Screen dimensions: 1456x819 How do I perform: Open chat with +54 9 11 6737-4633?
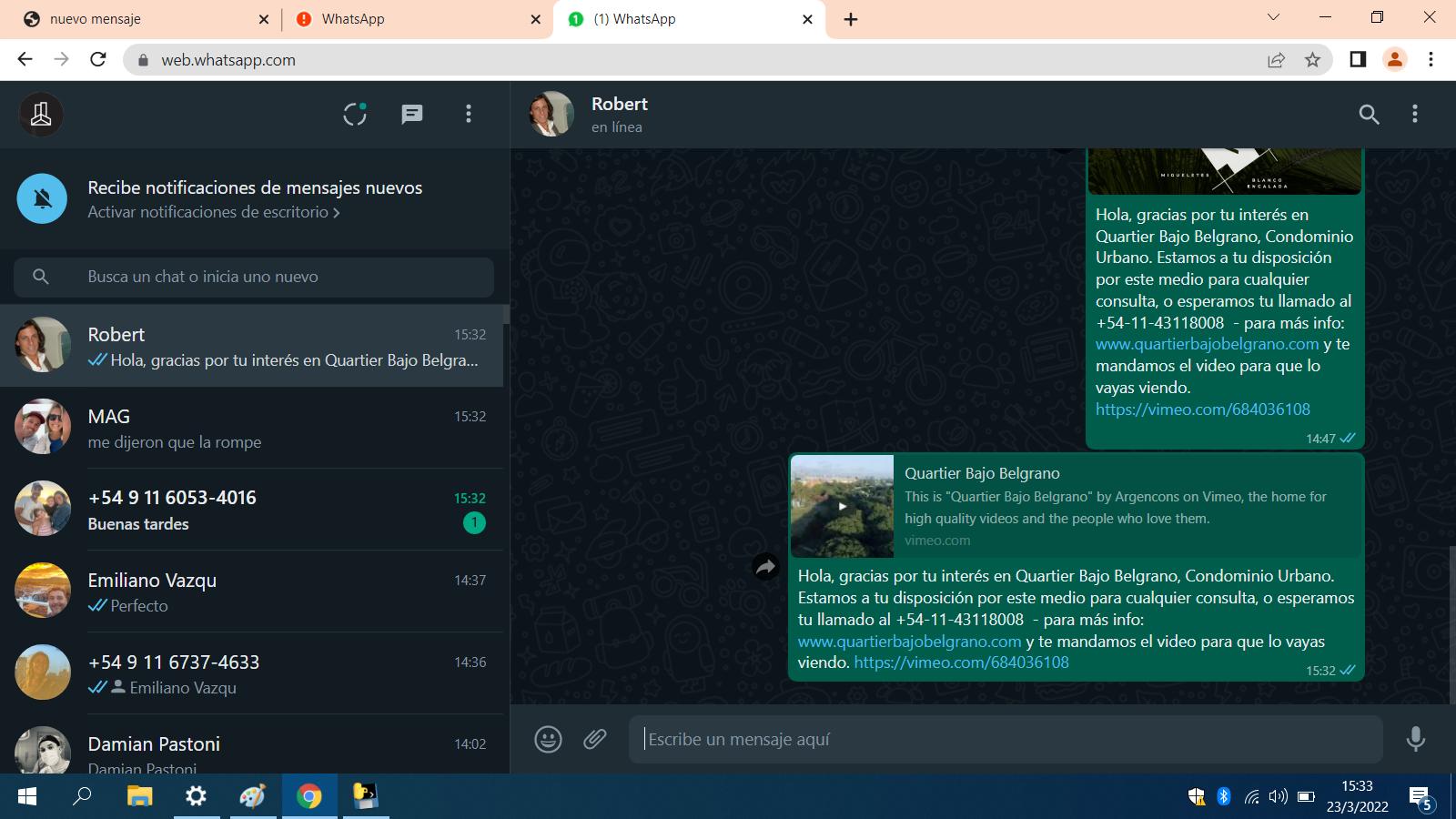coord(251,673)
